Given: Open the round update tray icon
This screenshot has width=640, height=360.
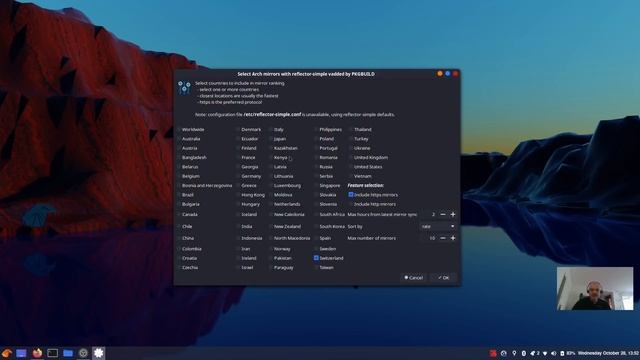Looking at the screenshot, I should tap(504, 353).
